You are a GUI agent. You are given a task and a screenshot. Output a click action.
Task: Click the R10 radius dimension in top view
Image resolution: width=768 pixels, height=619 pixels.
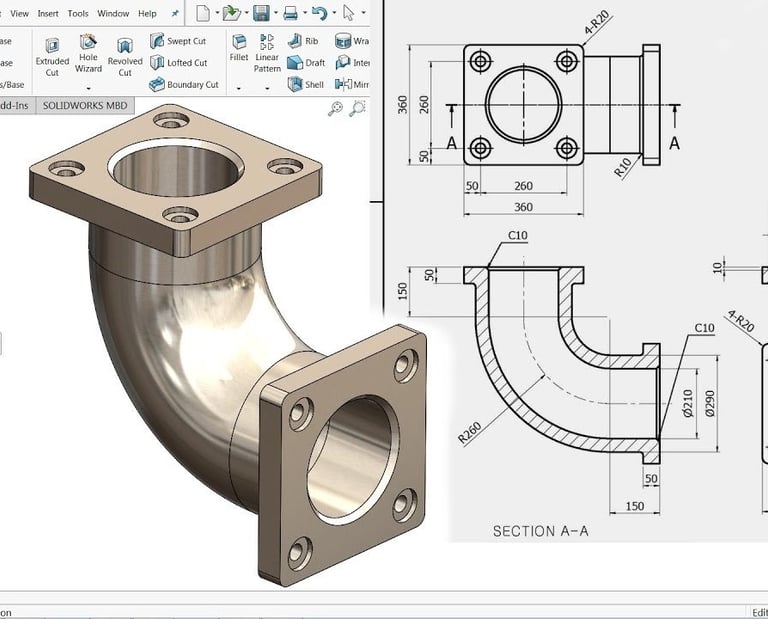click(622, 167)
